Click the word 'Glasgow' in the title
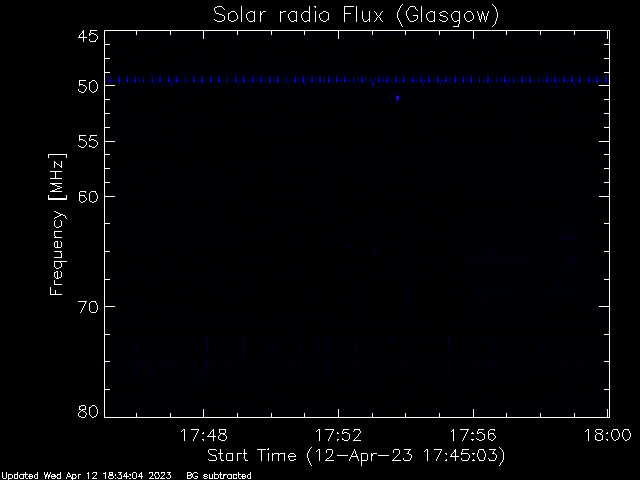This screenshot has width=640, height=480. coord(447,16)
